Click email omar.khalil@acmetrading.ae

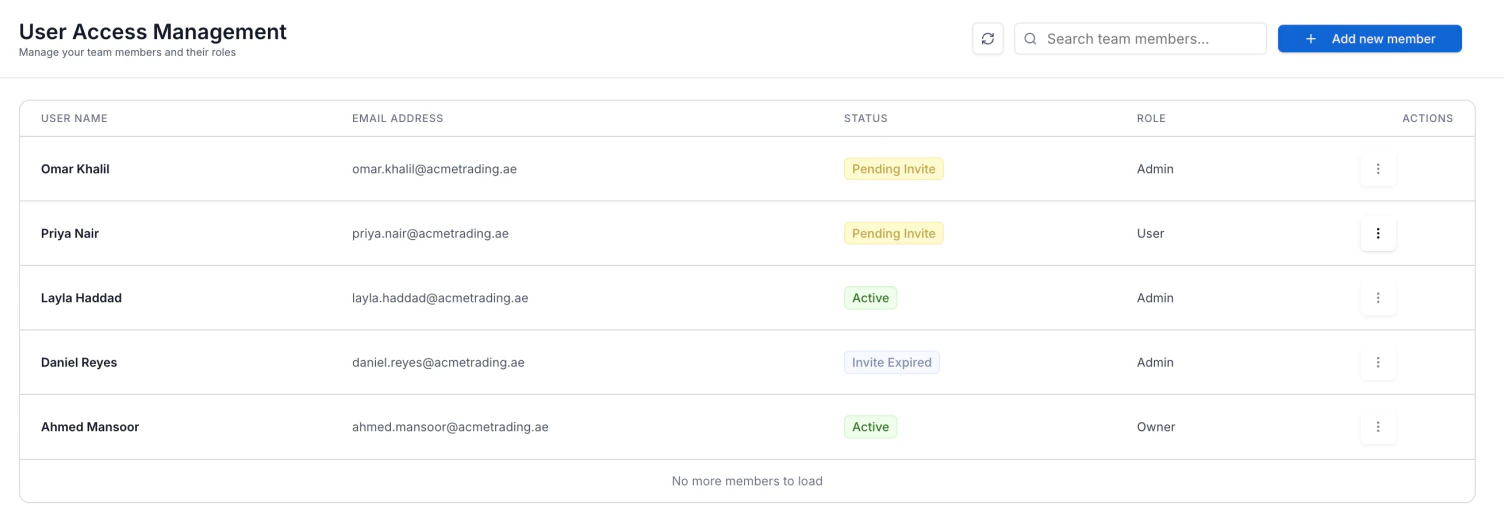tap(434, 169)
